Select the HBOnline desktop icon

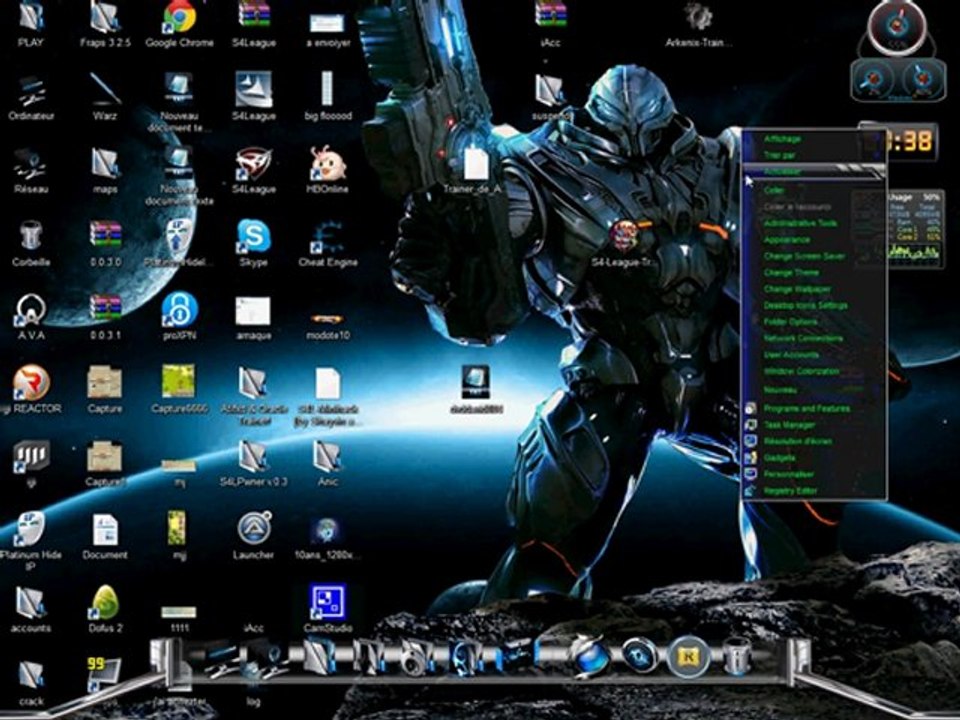point(328,170)
